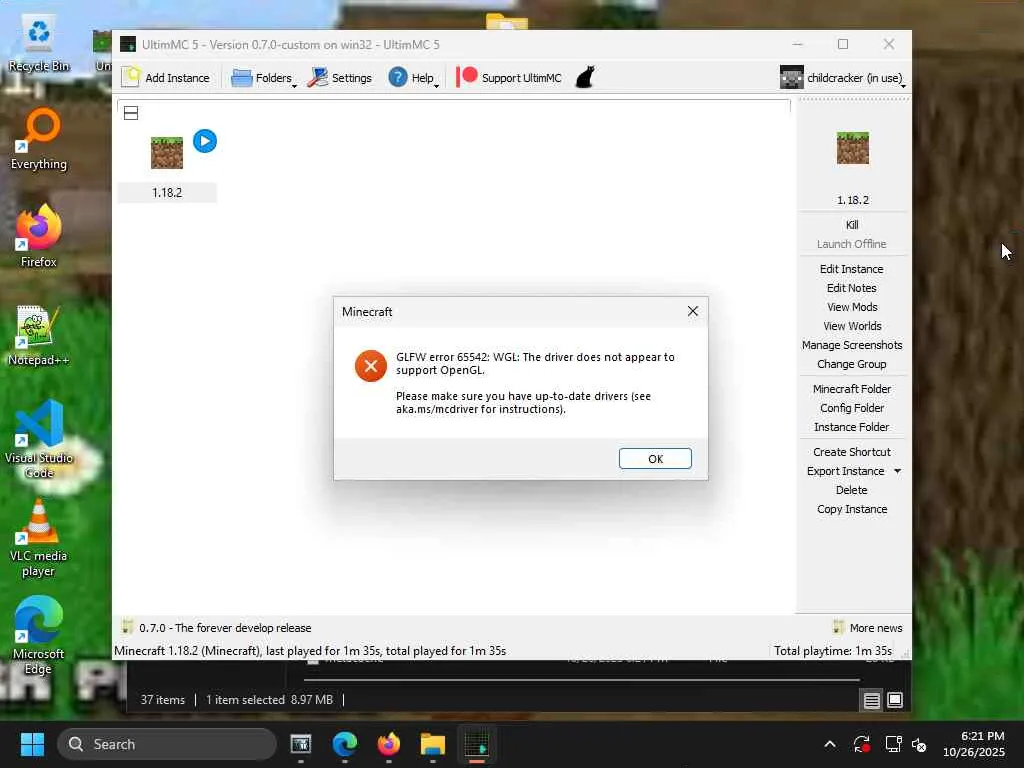Open File Explorer from the taskbar

(432, 744)
